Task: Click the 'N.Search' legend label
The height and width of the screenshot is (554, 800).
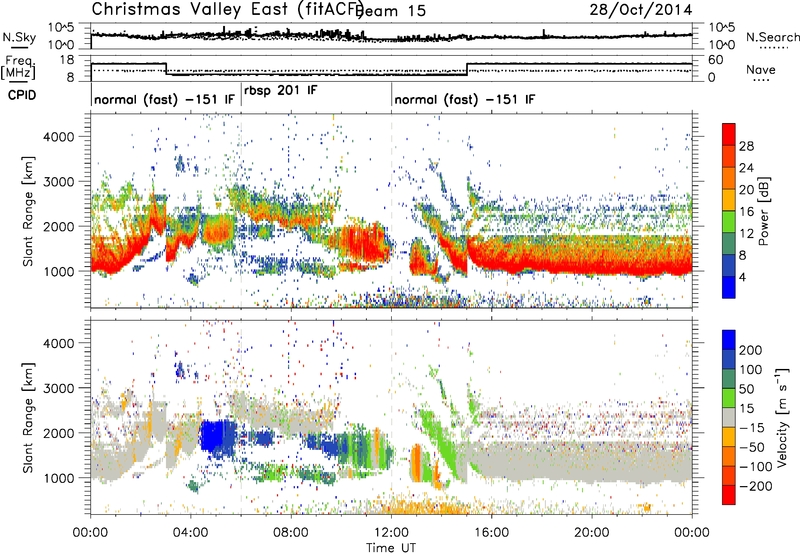Action: [772, 37]
